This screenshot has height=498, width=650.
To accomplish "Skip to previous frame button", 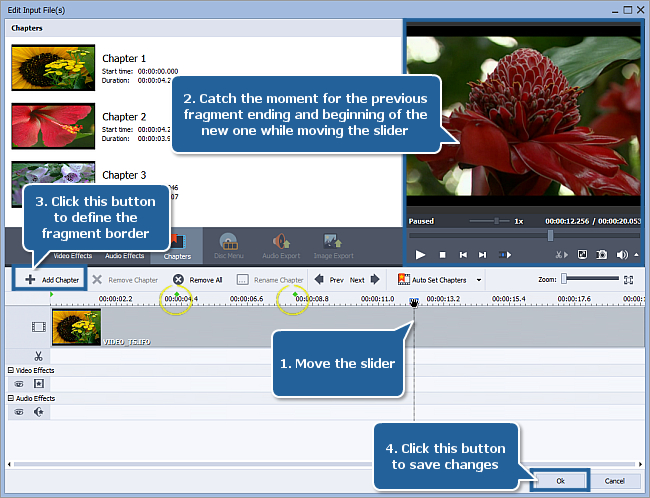I will click(x=463, y=255).
